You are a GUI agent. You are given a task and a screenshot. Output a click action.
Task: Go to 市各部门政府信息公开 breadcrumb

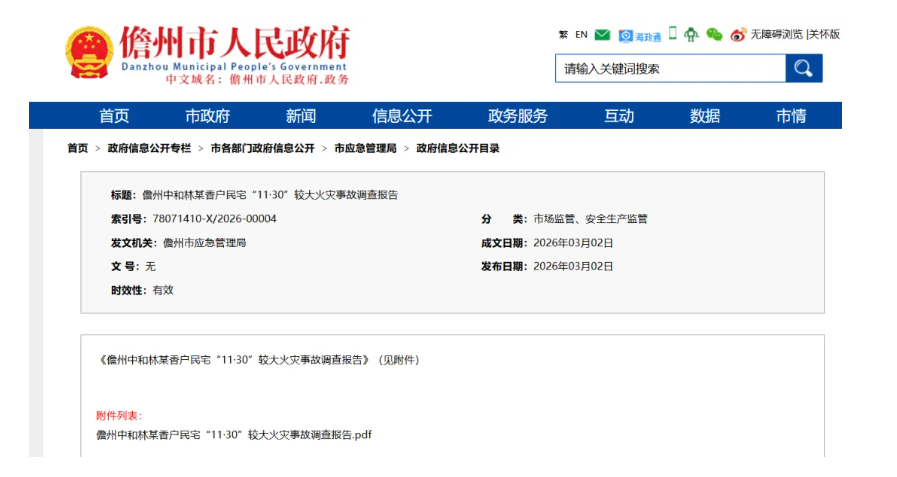click(x=263, y=148)
